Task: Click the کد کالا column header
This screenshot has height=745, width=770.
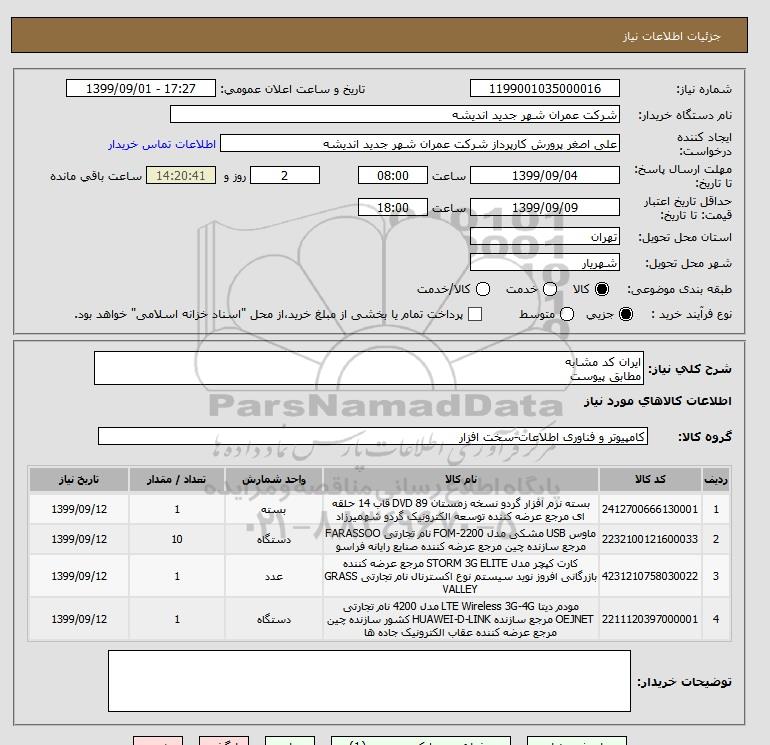Action: 650,479
